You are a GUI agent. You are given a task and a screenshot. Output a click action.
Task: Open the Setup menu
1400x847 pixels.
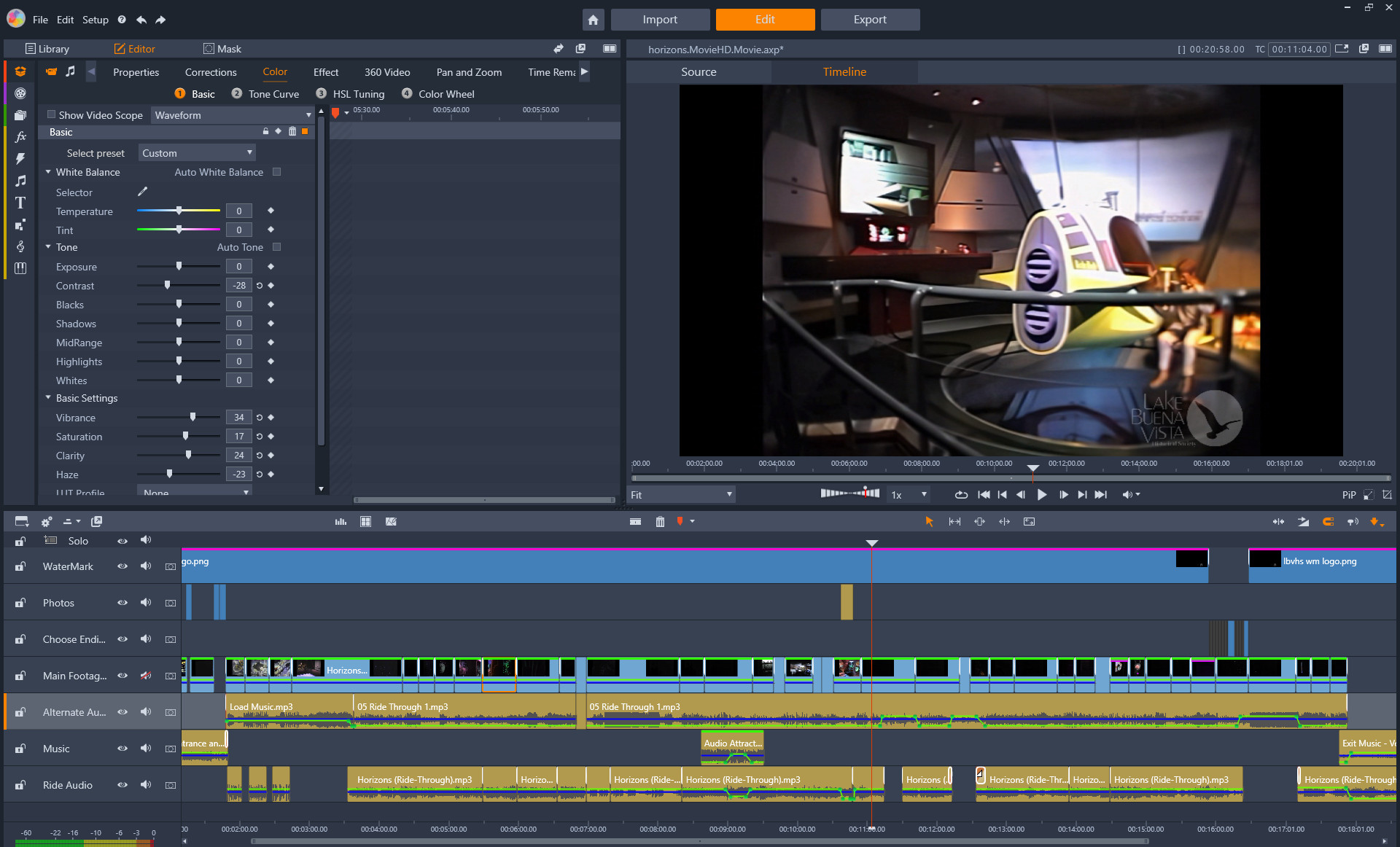click(95, 20)
